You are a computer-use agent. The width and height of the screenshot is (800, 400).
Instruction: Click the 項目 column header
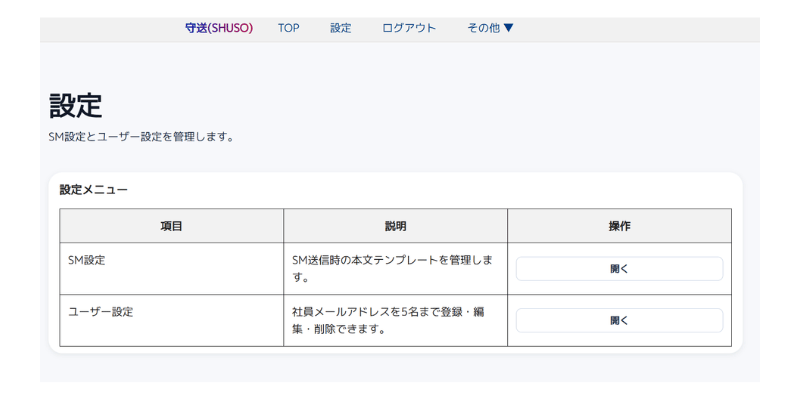172,226
